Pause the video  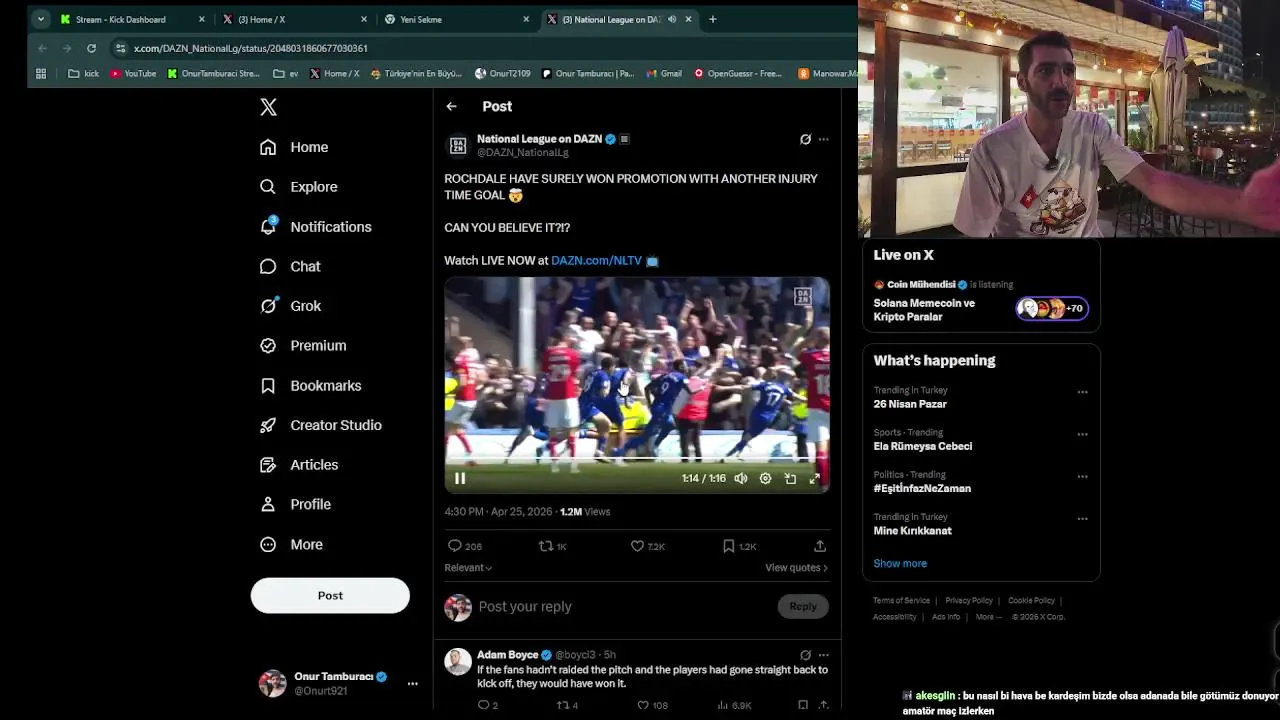460,479
